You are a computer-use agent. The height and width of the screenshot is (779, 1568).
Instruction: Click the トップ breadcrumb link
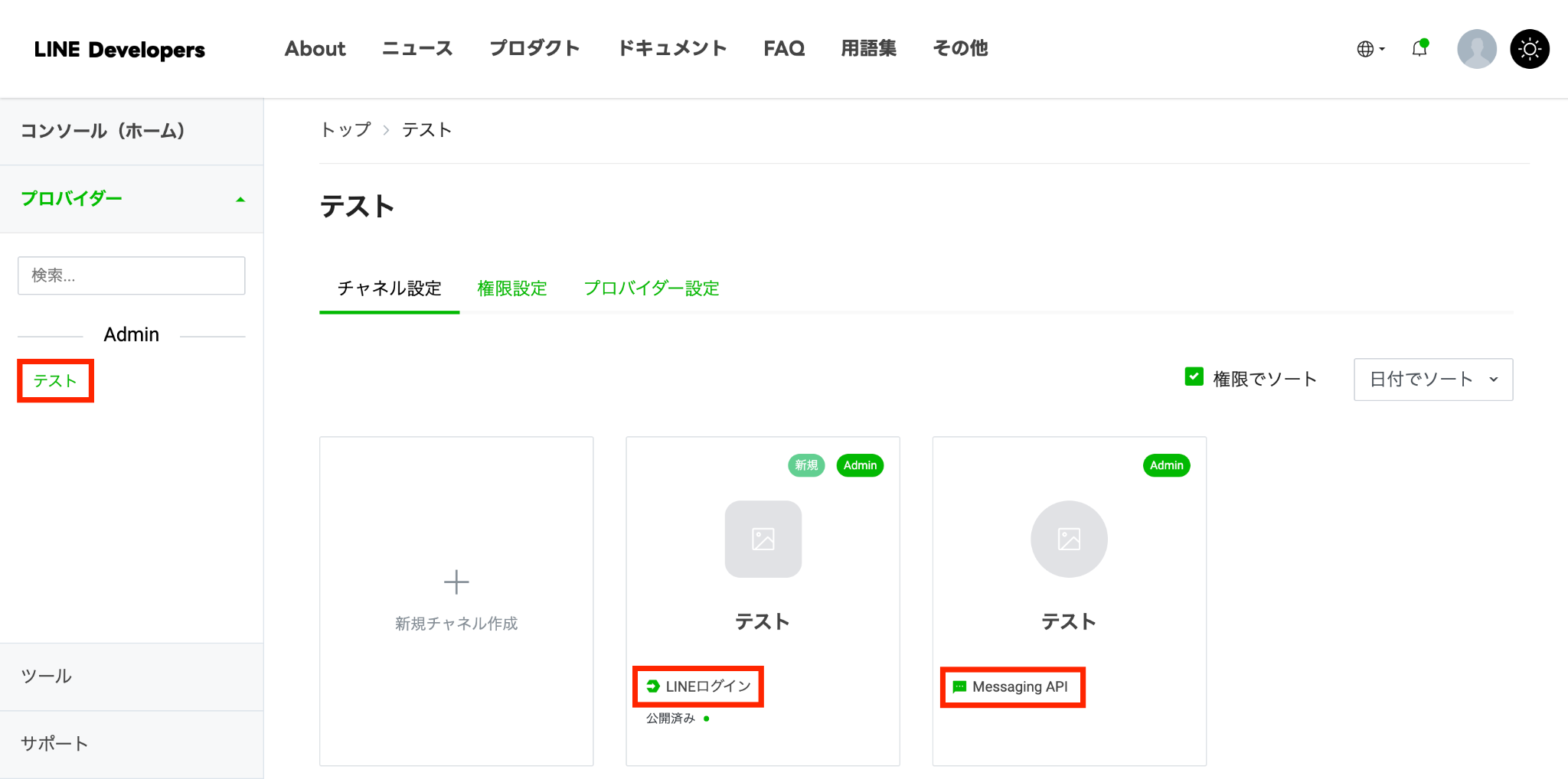coord(346,130)
